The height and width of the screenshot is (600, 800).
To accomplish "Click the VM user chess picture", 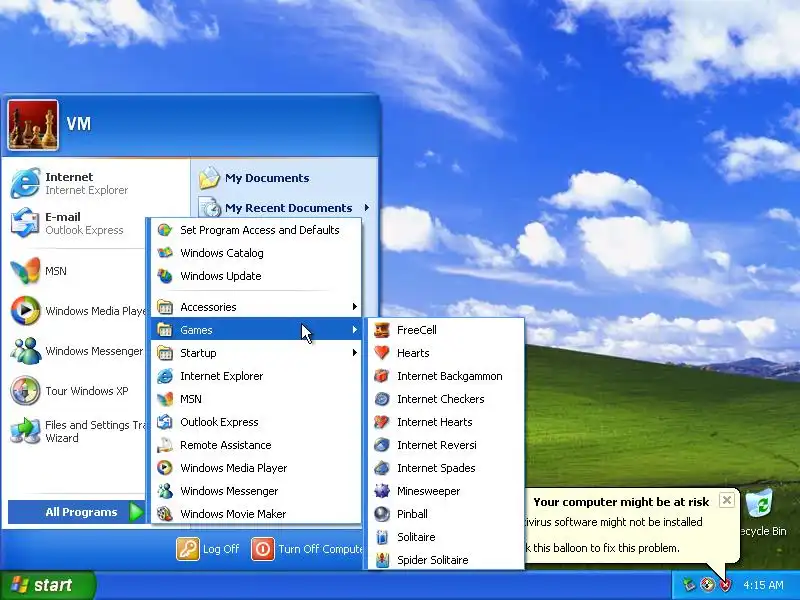I will coord(33,125).
